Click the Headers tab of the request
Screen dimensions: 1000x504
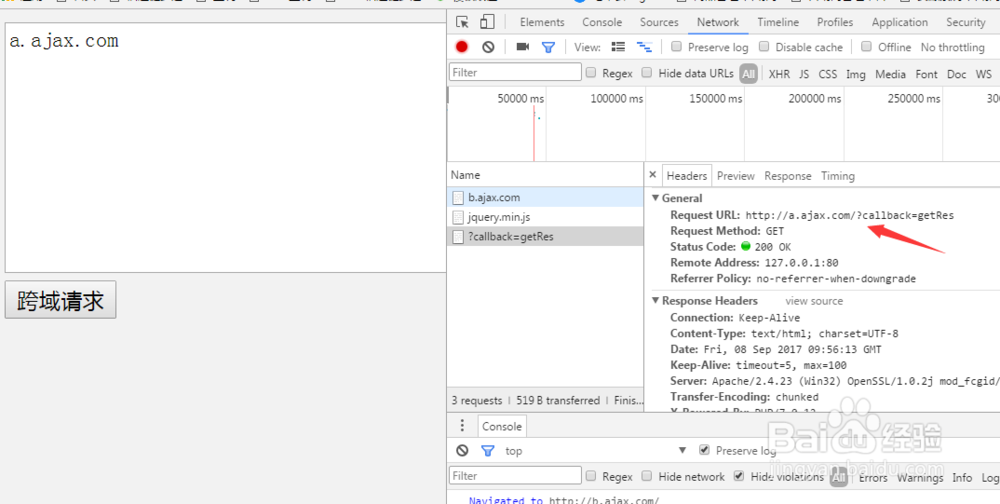tap(686, 175)
